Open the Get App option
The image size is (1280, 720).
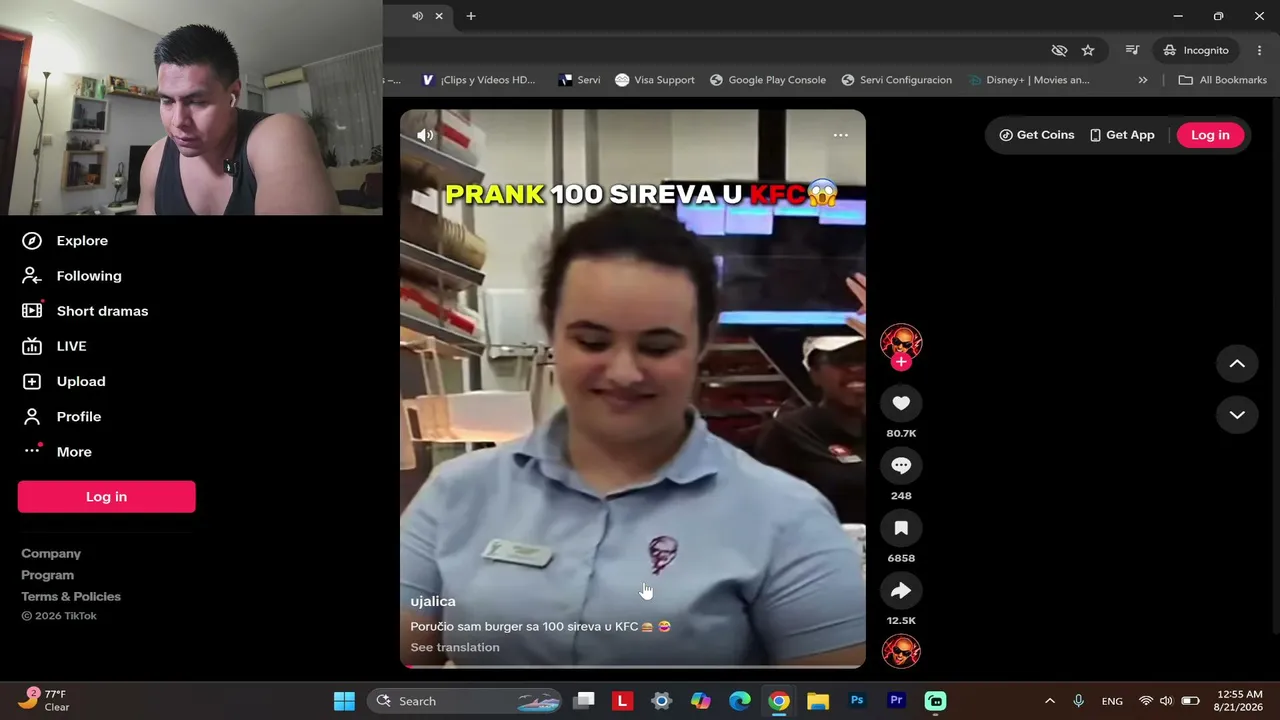pos(1122,135)
